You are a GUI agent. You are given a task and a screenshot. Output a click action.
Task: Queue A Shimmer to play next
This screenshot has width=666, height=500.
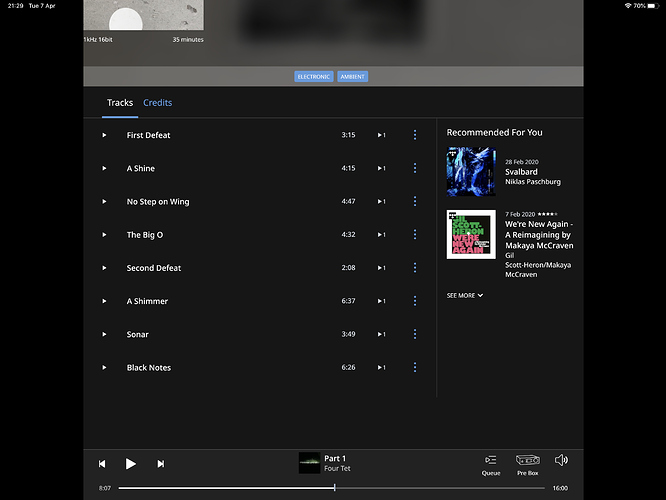click(381, 301)
